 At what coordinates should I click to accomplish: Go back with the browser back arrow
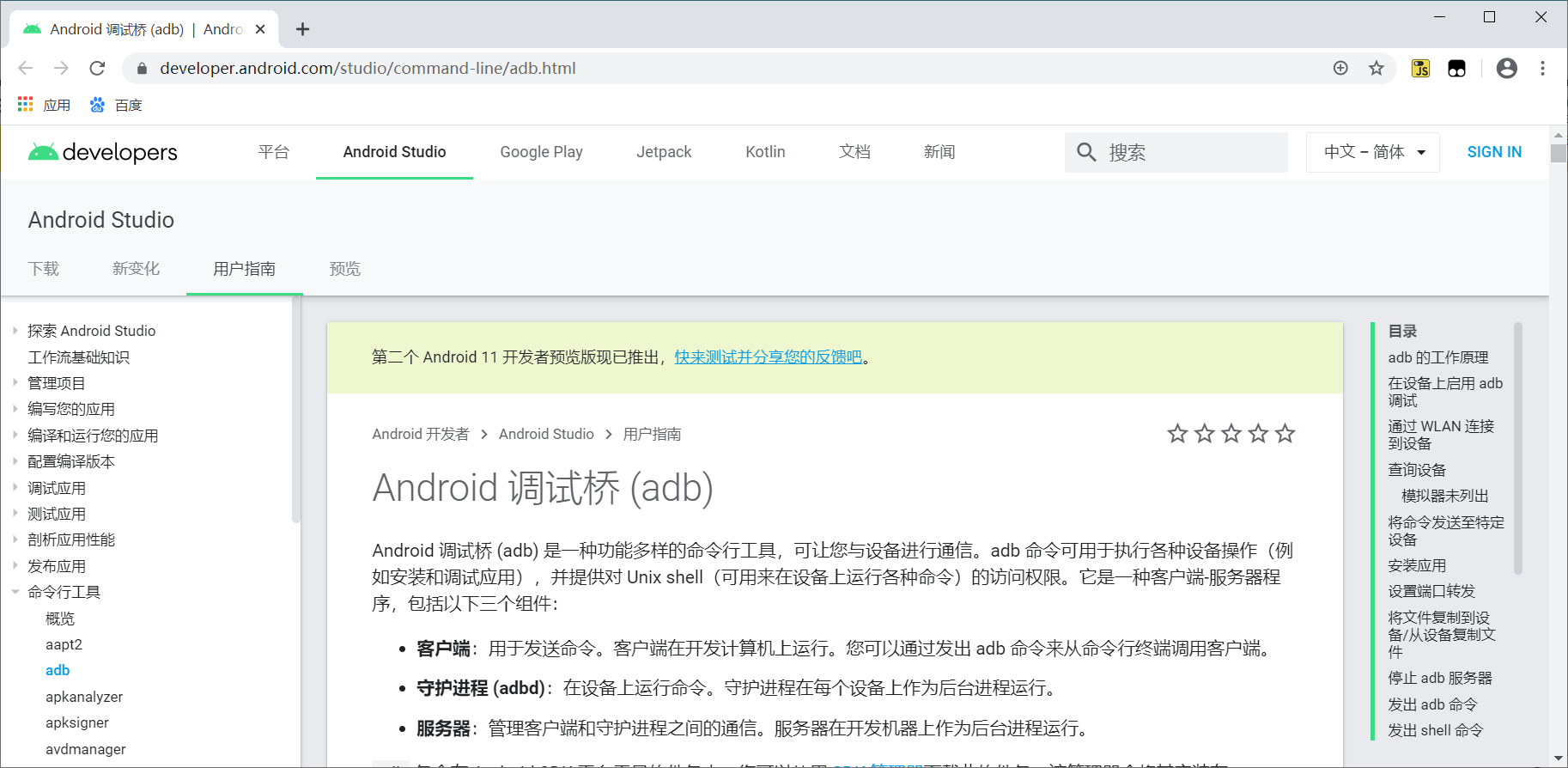point(26,68)
